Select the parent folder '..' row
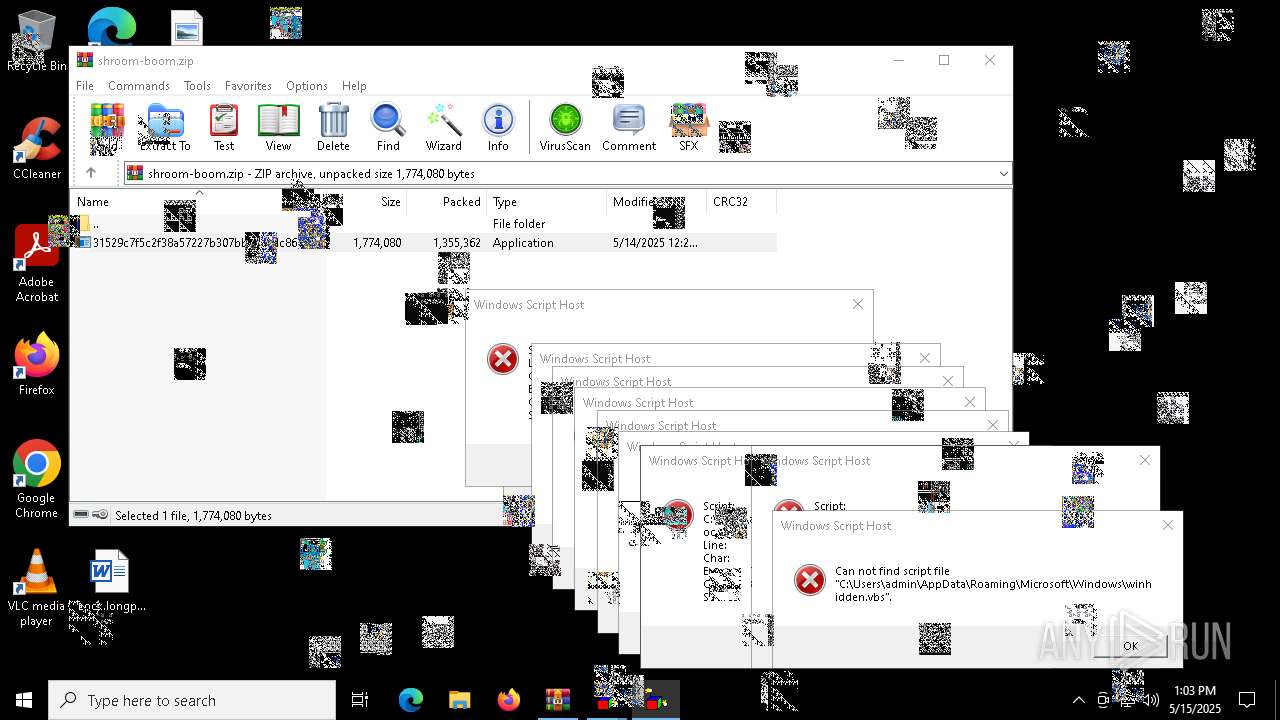The height and width of the screenshot is (720, 1280). coord(424,224)
